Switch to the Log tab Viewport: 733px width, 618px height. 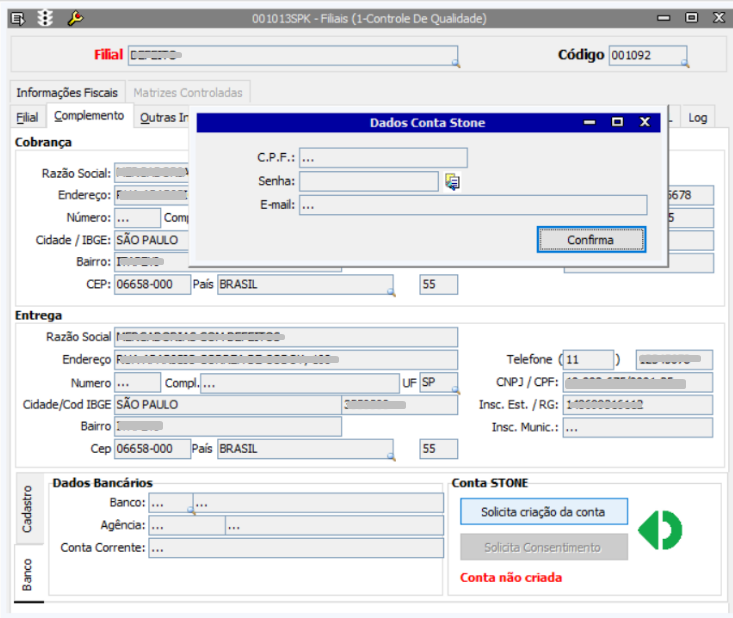697,117
